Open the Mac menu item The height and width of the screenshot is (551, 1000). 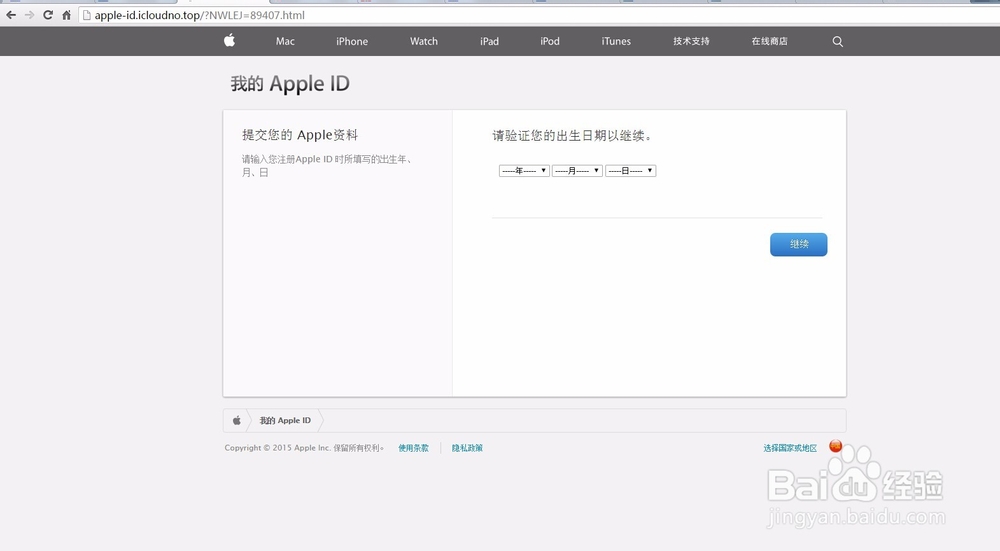click(x=285, y=41)
